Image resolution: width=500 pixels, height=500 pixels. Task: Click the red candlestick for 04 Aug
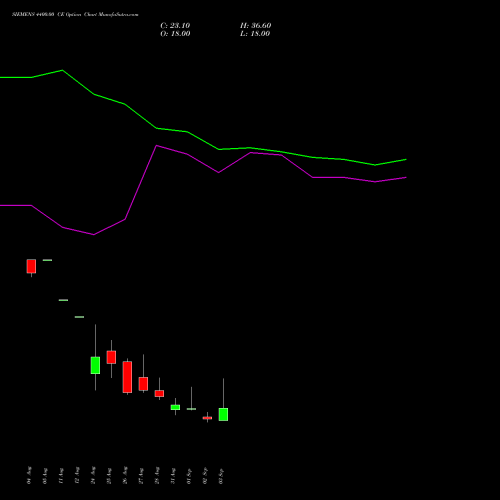point(31,266)
